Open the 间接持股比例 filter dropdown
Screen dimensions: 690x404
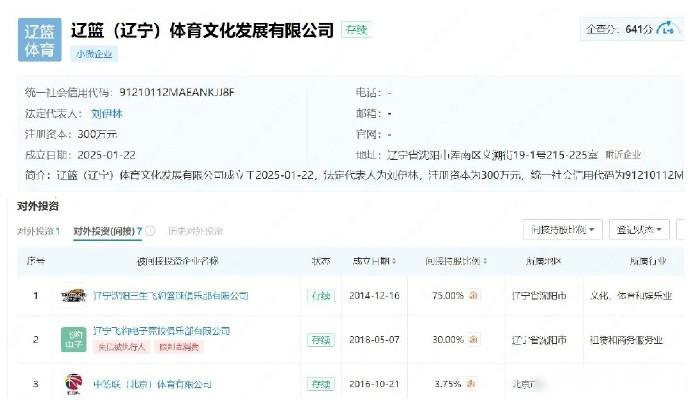(562, 229)
